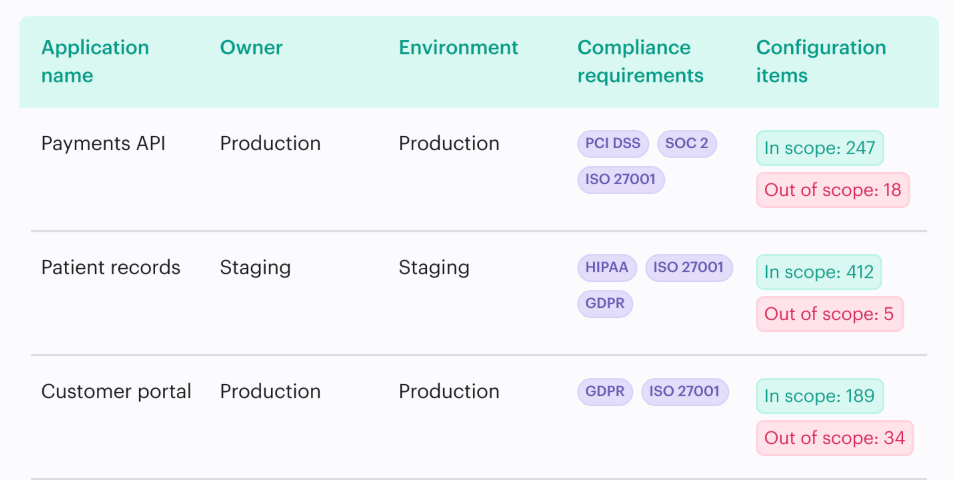This screenshot has width=954, height=480.
Task: Click the In scope: 247 badge
Action: [820, 148]
